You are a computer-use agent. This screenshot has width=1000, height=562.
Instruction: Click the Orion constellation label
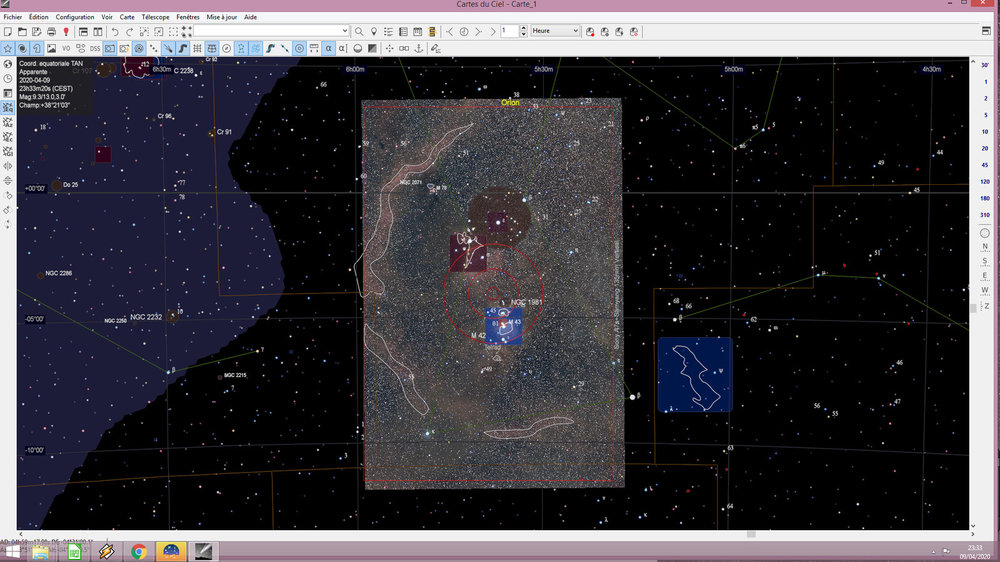[x=510, y=103]
